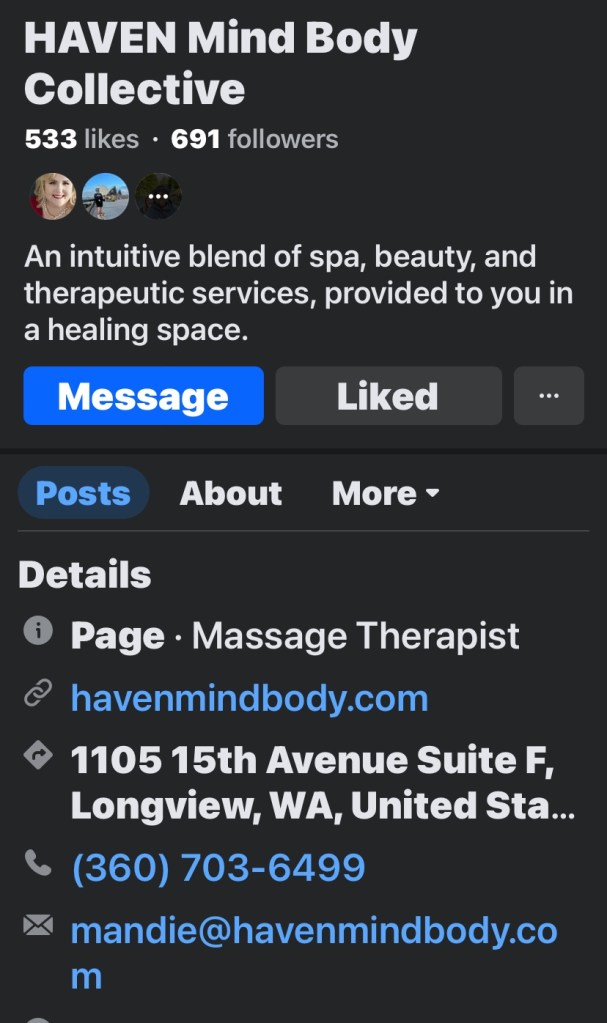Expand the More dropdown menu
The width and height of the screenshot is (607, 1023).
[386, 493]
